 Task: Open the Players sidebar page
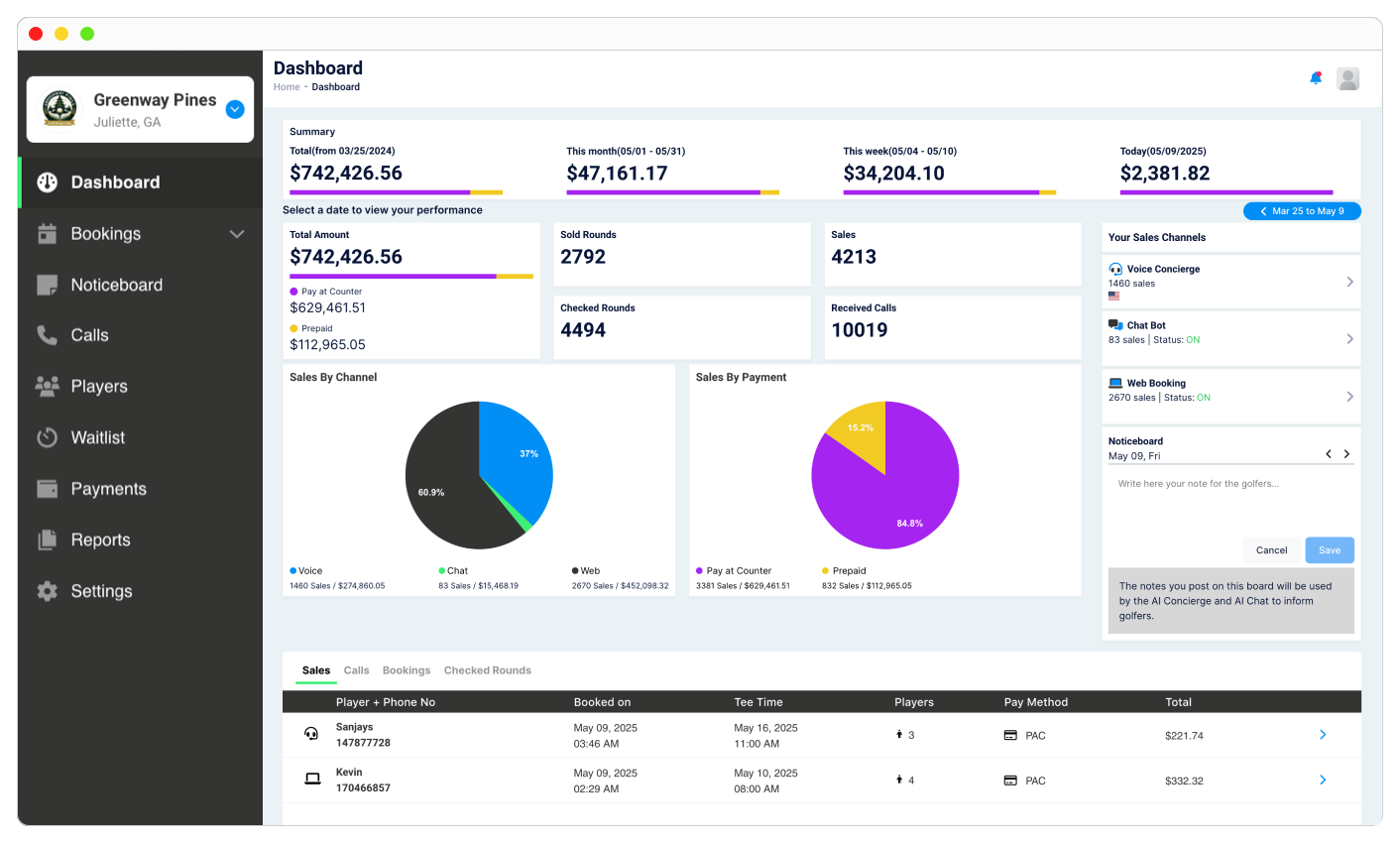(x=99, y=386)
